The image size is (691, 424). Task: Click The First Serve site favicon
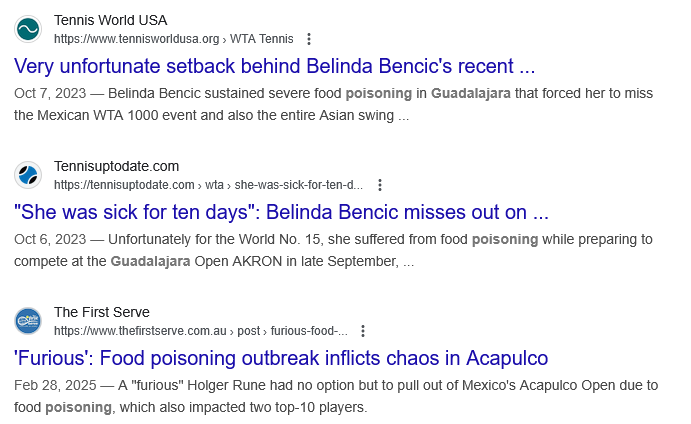coord(28,321)
